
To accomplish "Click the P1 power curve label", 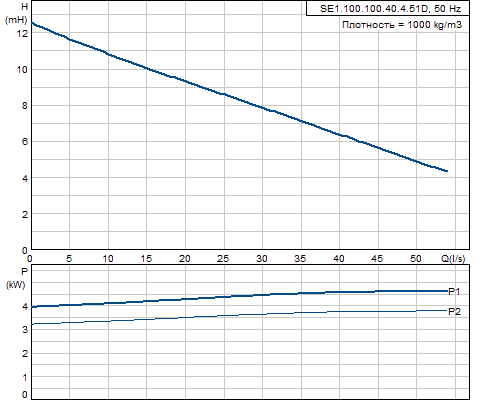I will pyautogui.click(x=454, y=292).
